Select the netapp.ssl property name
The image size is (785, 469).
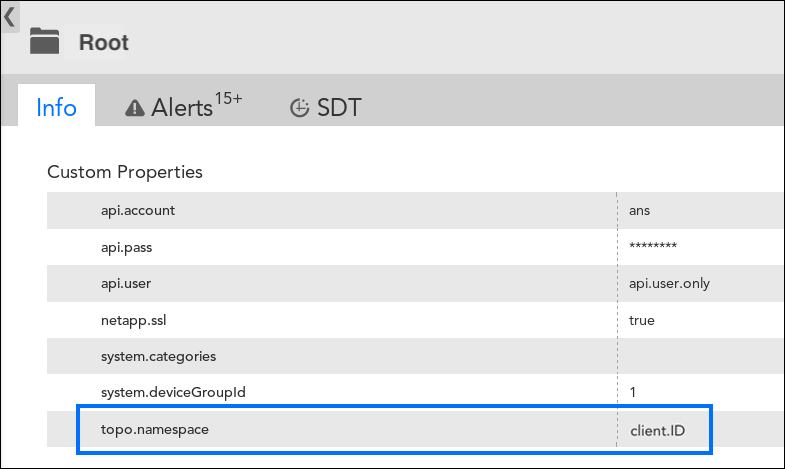[134, 320]
